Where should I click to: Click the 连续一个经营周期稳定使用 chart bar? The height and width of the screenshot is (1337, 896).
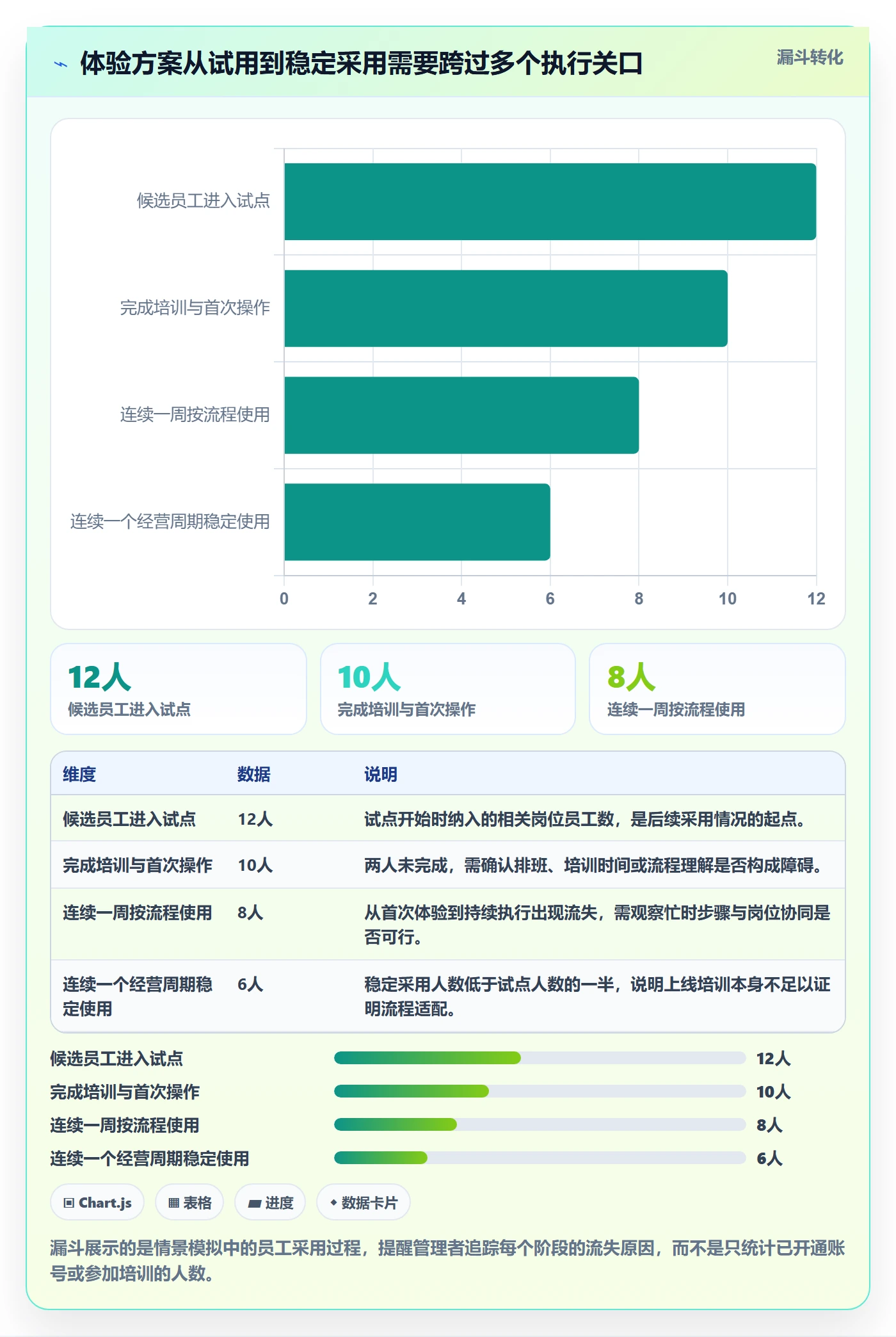[x=417, y=522]
